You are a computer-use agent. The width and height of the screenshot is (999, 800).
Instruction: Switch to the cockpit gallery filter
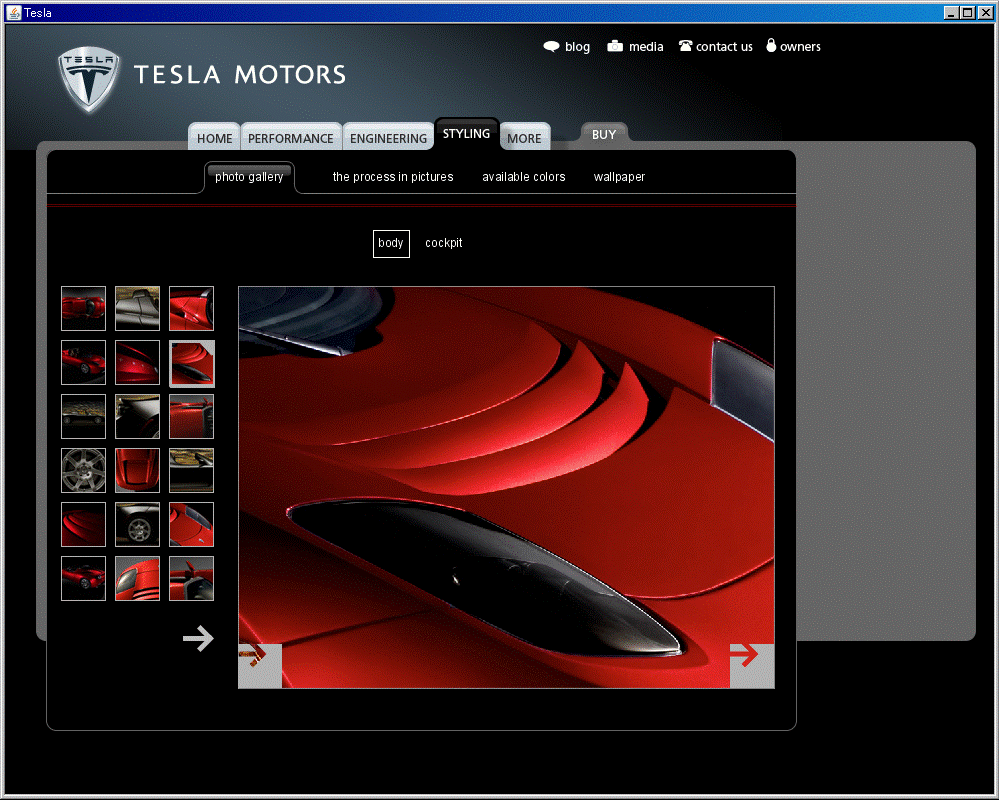tap(443, 243)
